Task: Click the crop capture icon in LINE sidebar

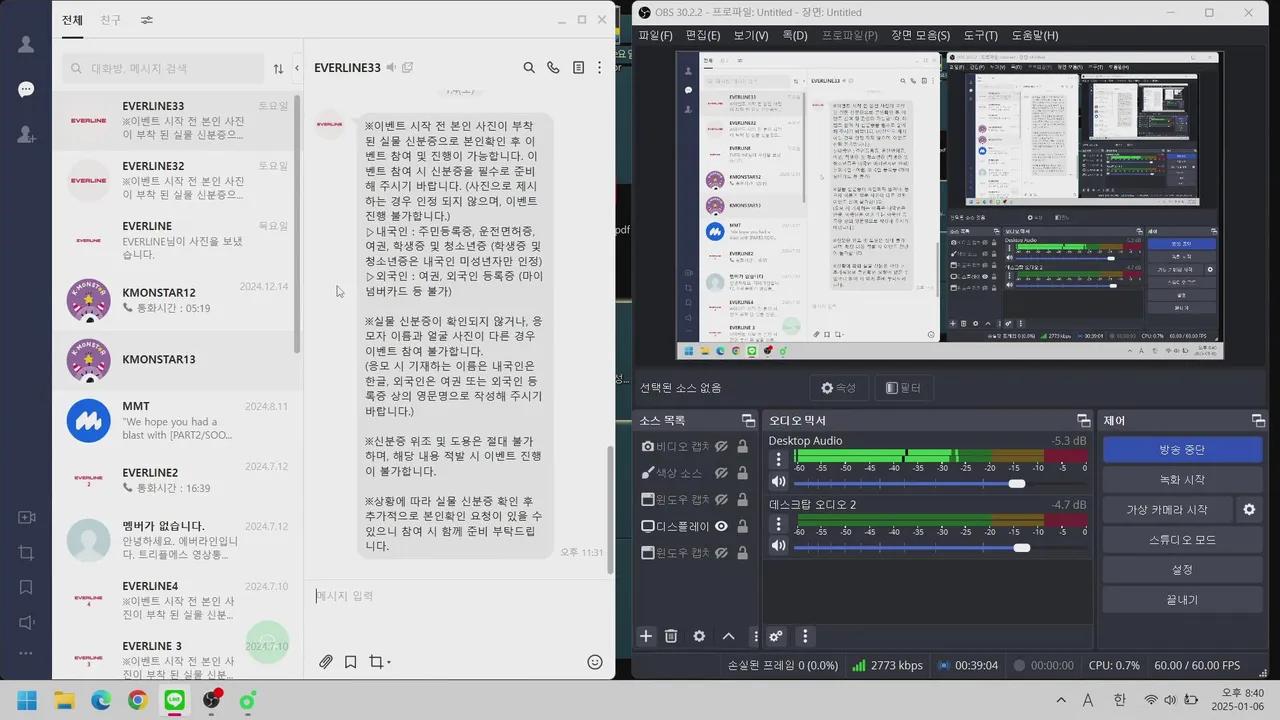Action: 26,553
